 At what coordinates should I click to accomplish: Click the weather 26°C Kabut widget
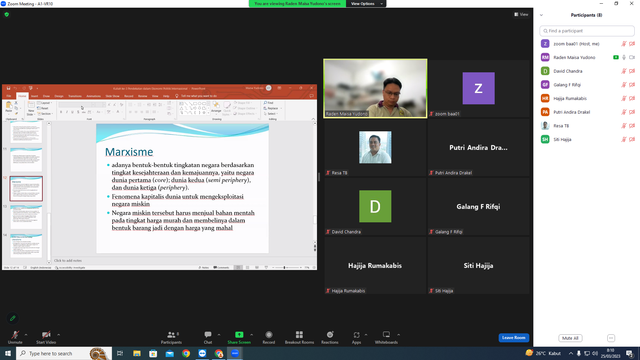(x=543, y=353)
